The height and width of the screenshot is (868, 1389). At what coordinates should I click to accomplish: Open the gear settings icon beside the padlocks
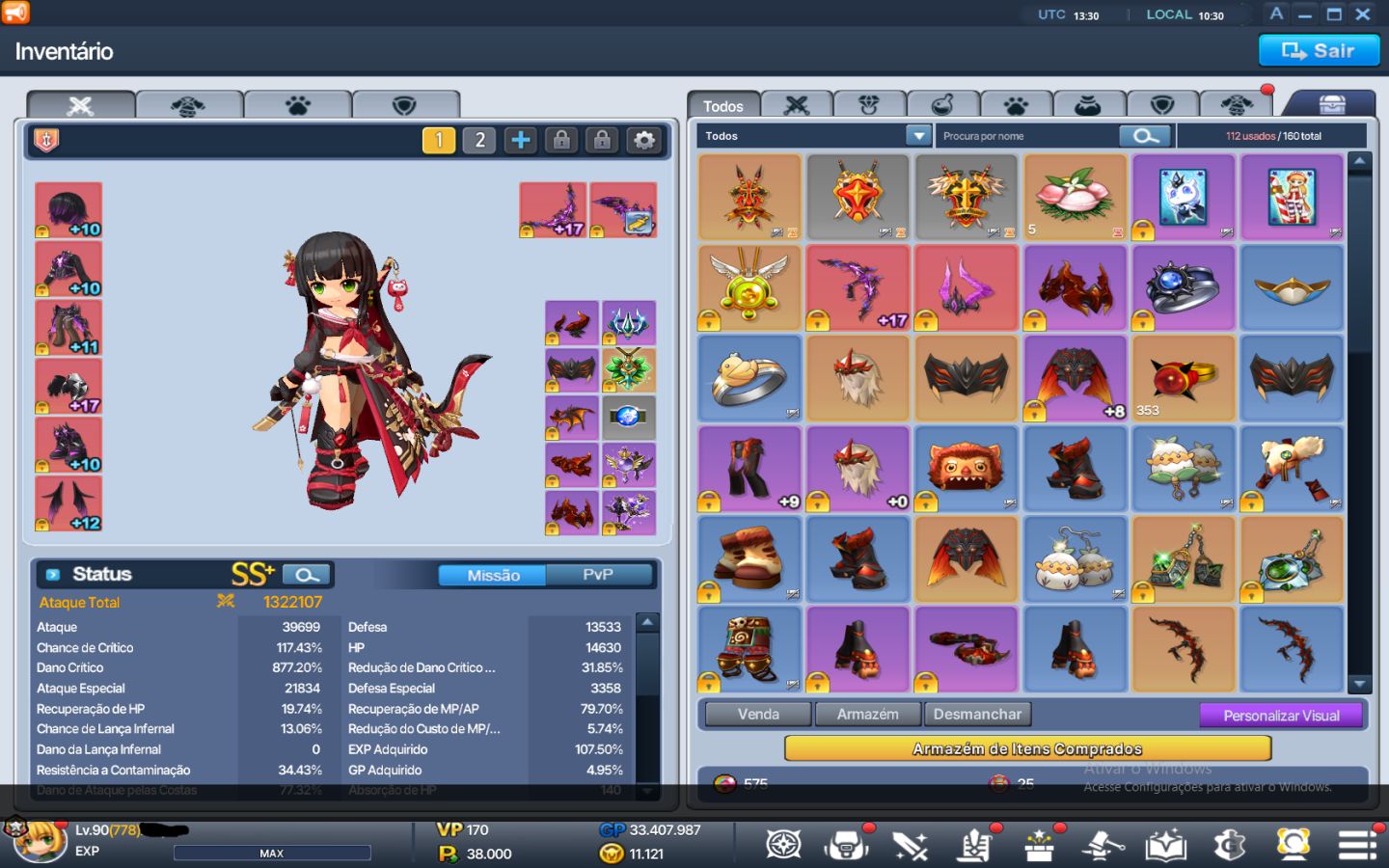pyautogui.click(x=643, y=141)
